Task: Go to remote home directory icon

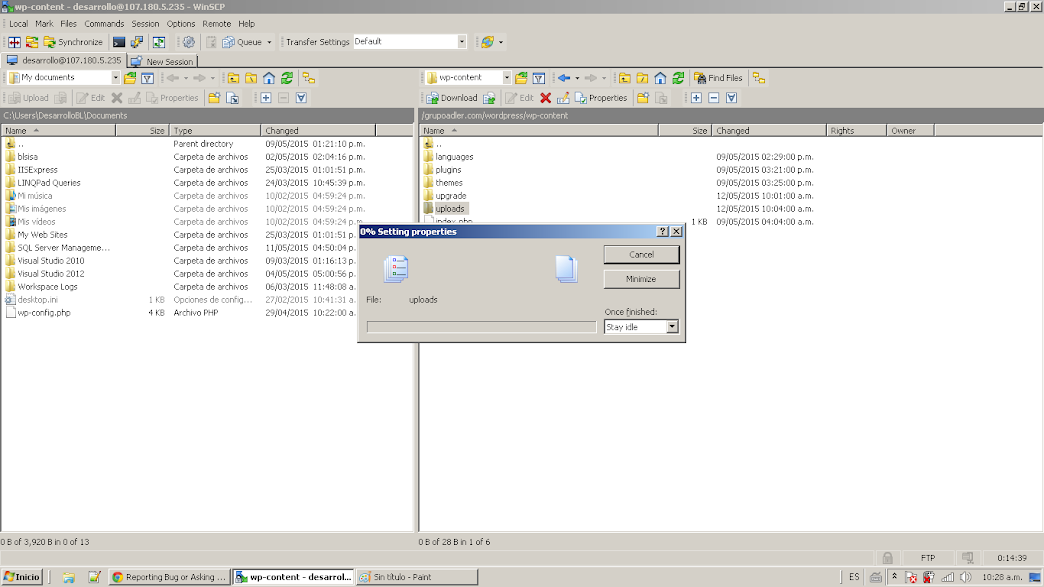Action: point(660,78)
